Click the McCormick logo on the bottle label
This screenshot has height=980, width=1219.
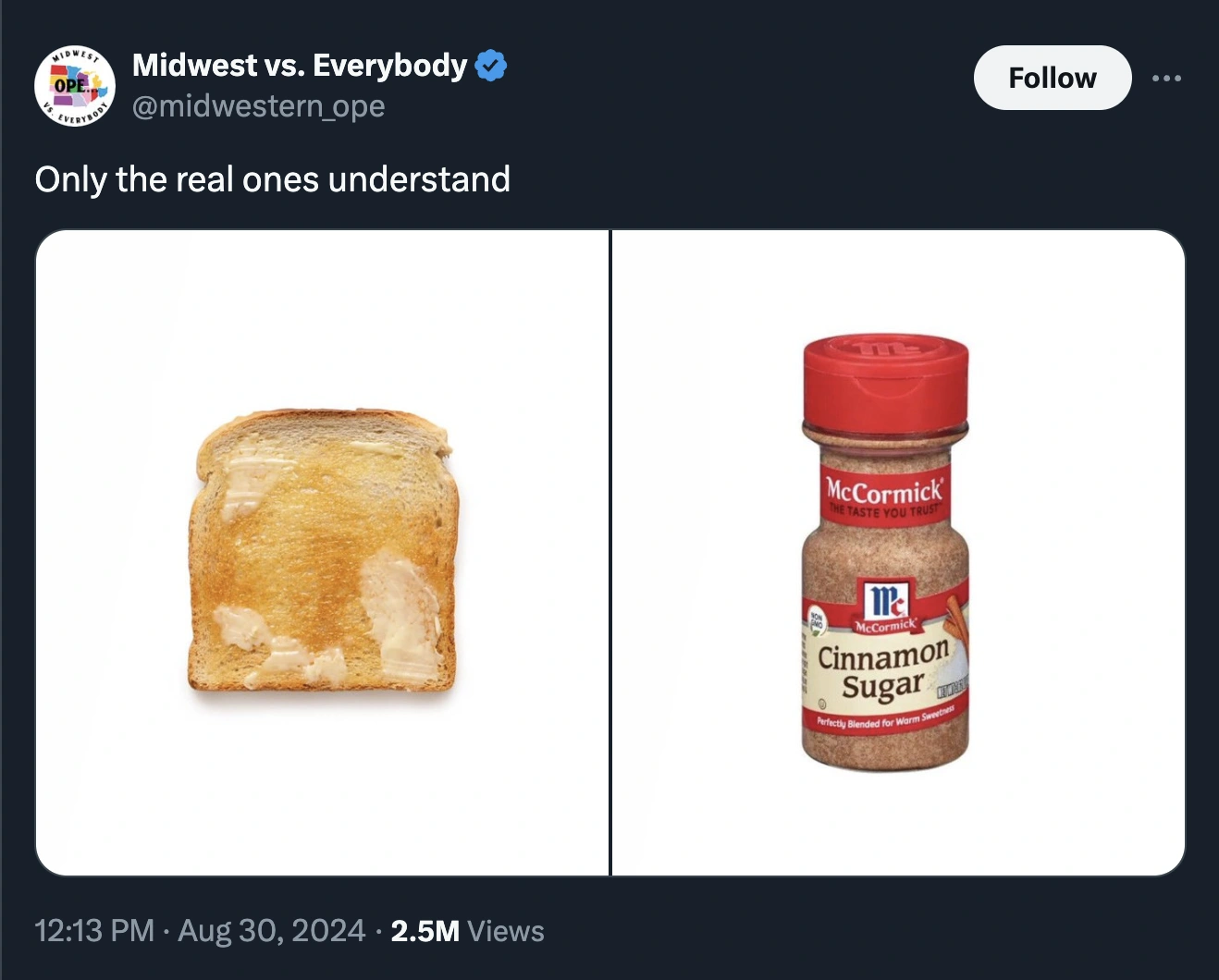click(x=886, y=601)
